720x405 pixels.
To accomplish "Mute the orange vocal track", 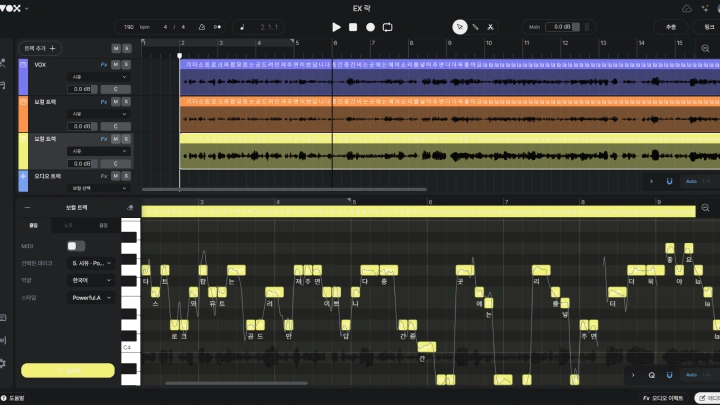I will click(x=116, y=101).
